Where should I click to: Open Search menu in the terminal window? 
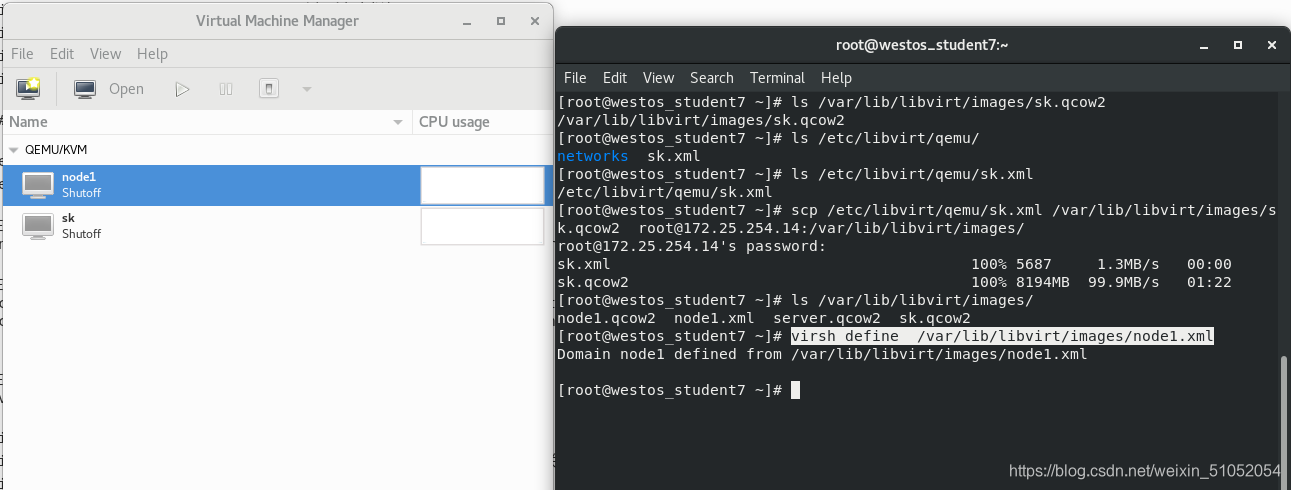712,78
